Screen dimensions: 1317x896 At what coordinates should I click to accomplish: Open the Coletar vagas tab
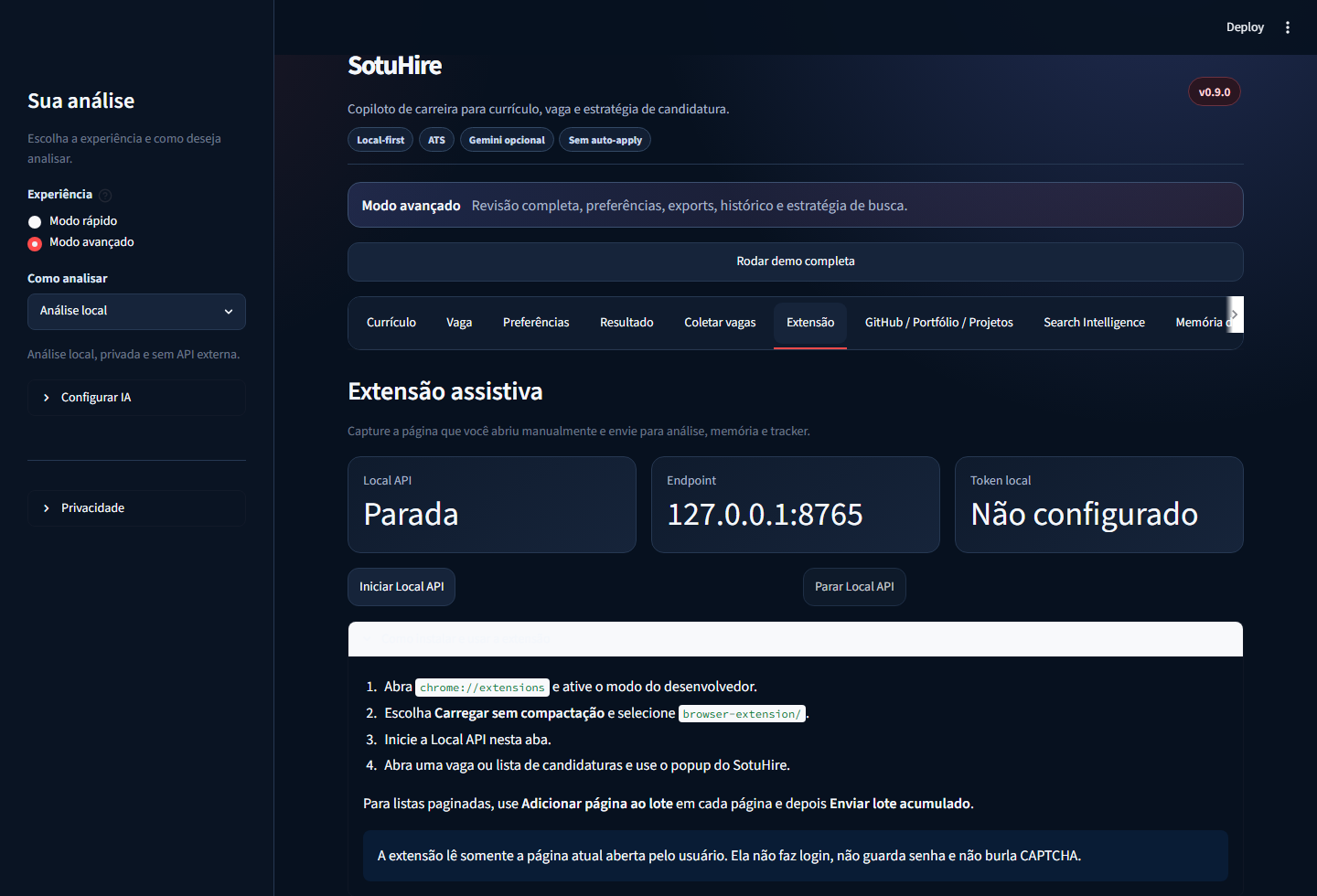click(720, 323)
